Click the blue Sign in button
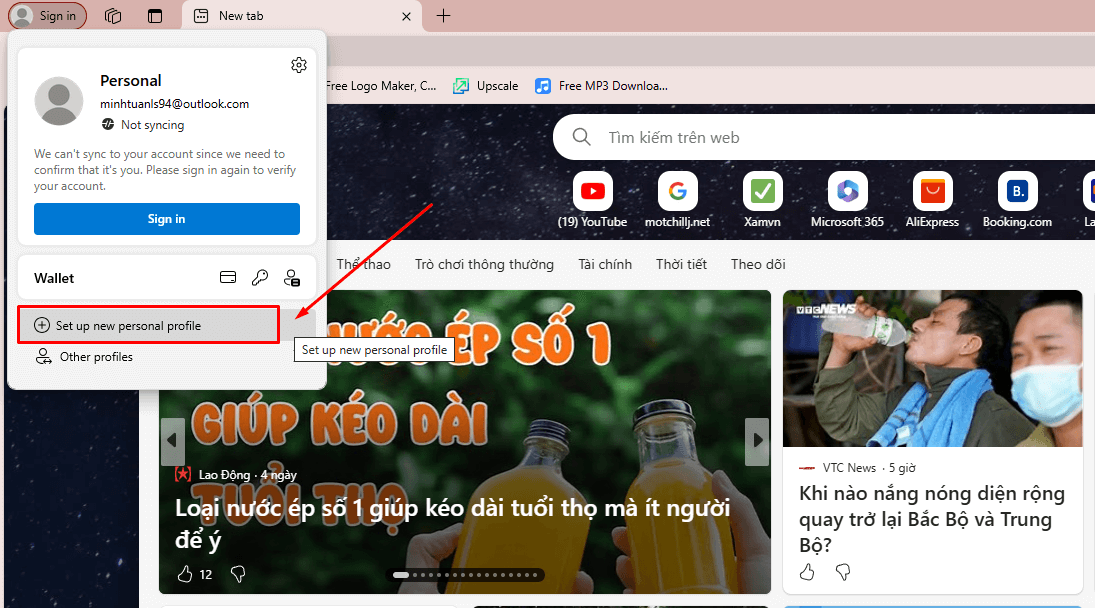Viewport: 1095px width, 608px height. pyautogui.click(x=167, y=219)
